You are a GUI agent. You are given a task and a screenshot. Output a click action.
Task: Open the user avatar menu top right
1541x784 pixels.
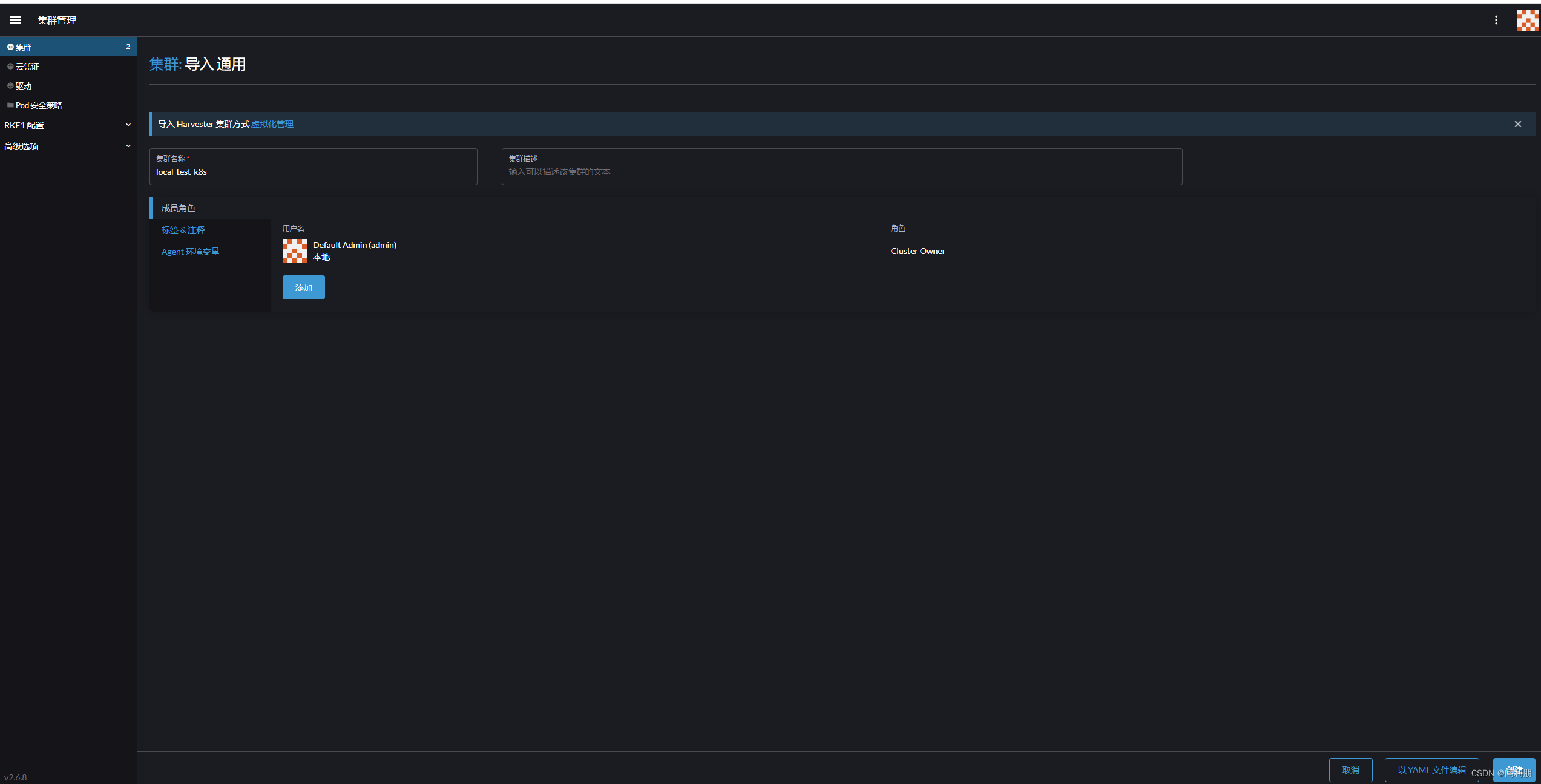click(1527, 20)
